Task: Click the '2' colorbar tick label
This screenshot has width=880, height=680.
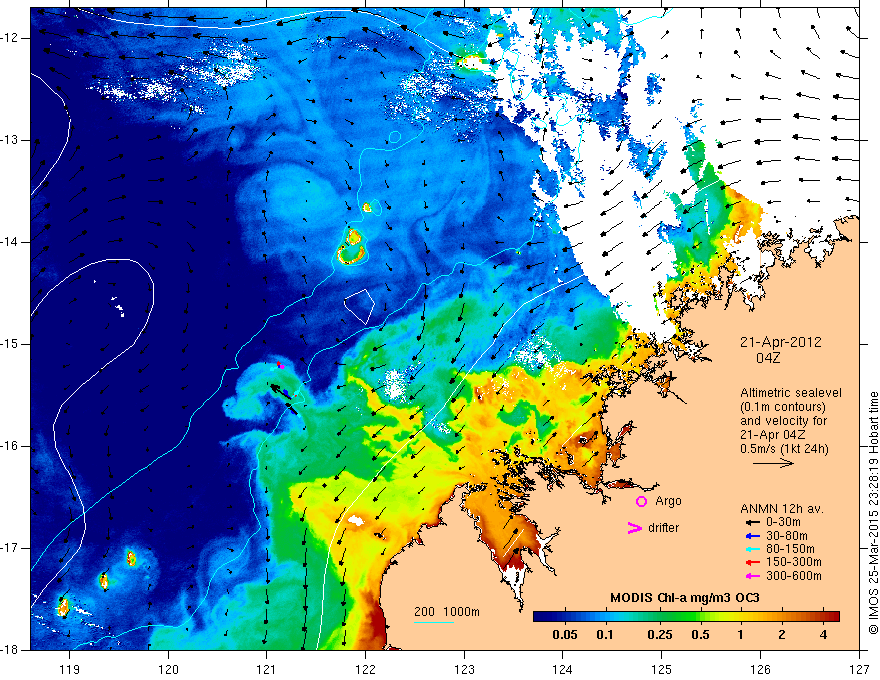Action: pyautogui.click(x=782, y=635)
